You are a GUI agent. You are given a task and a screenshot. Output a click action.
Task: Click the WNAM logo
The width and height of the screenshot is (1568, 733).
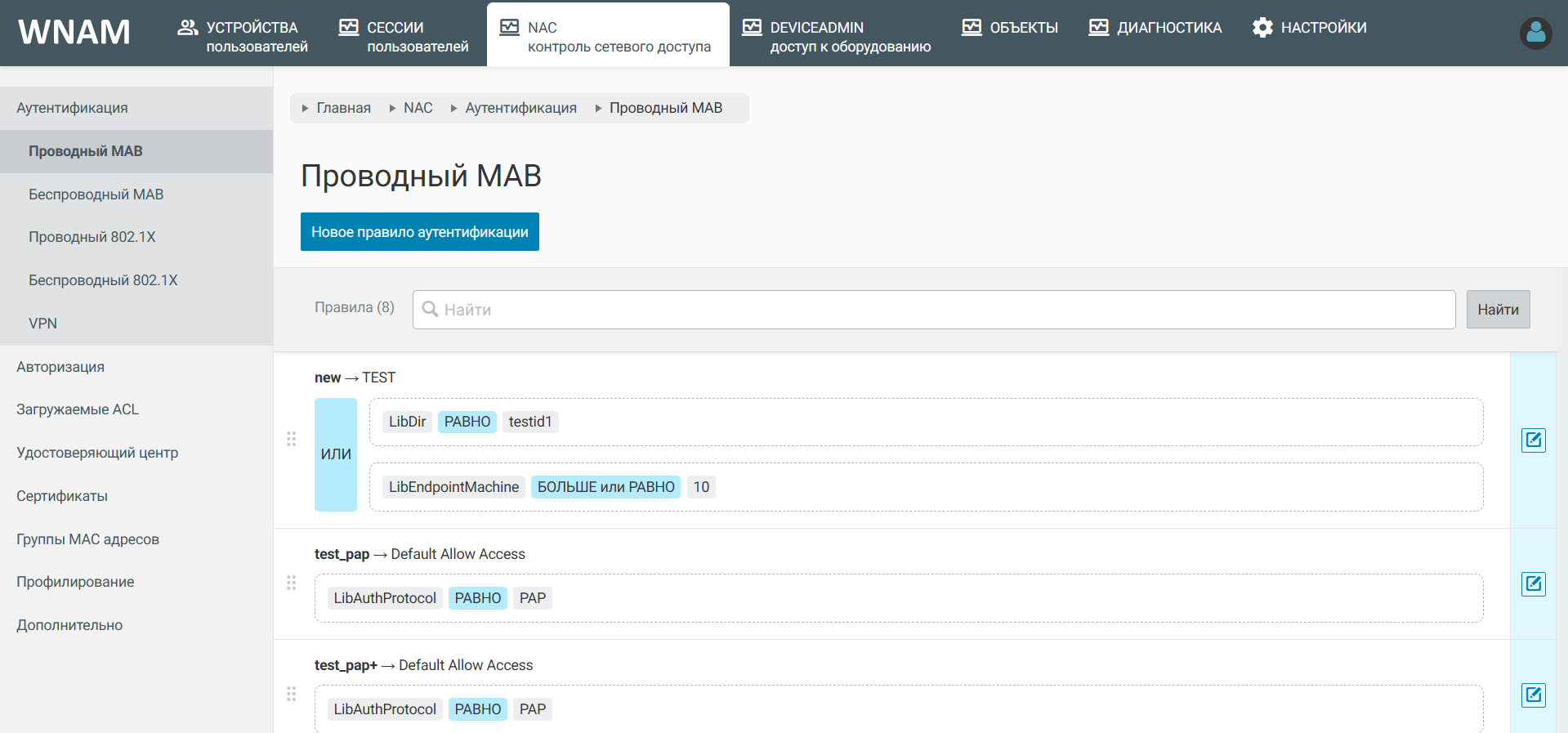[x=74, y=33]
